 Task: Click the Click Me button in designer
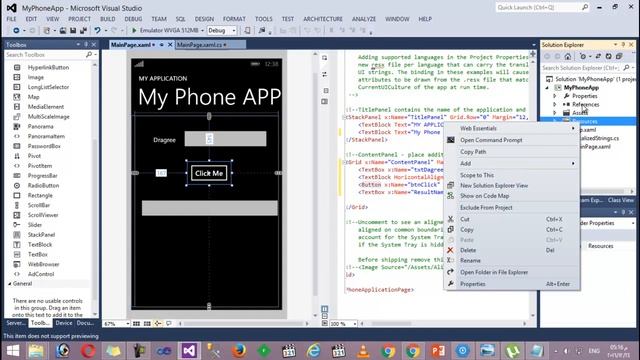pyautogui.click(x=209, y=173)
